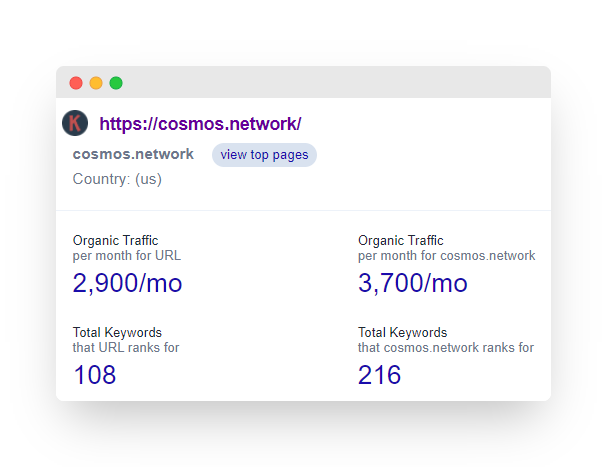Click the red window close dot
This screenshot has width=607, height=467.
76,83
